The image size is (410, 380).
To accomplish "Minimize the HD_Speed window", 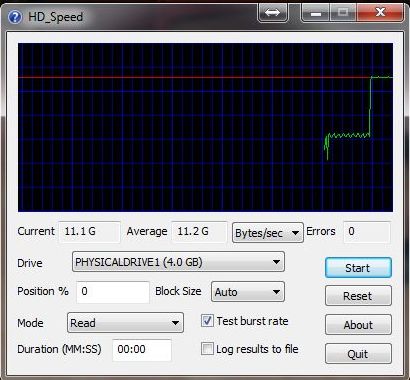I will pos(315,13).
